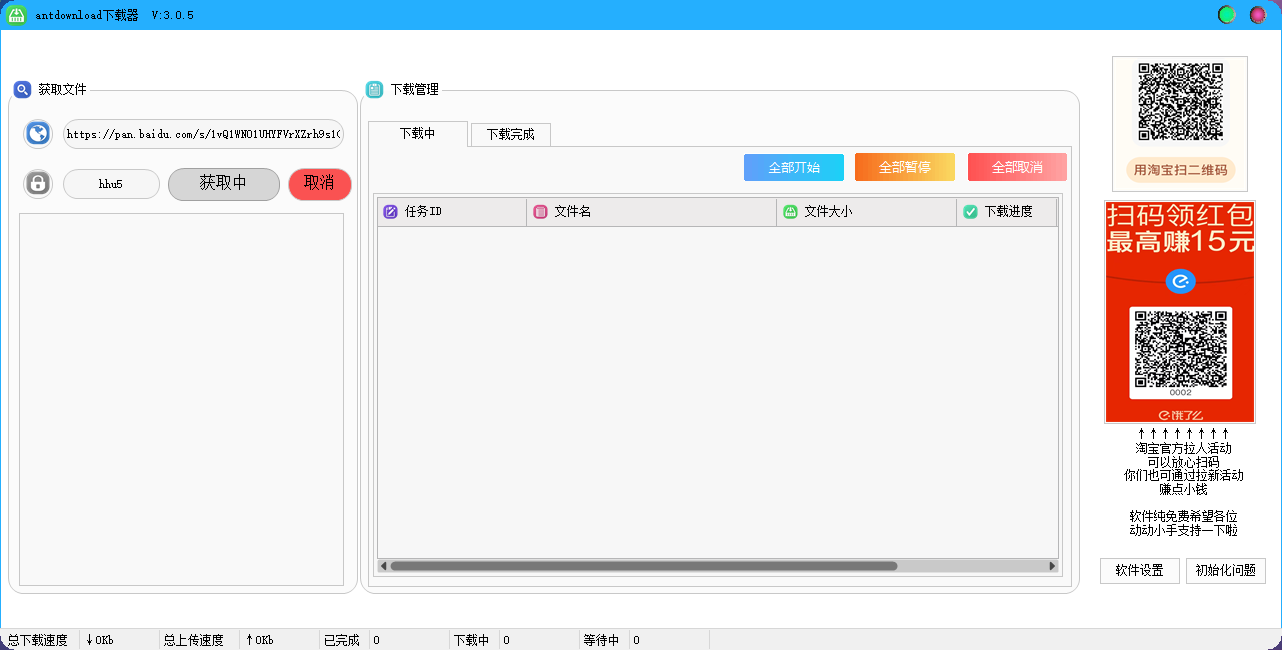Select the 下载中 tab
This screenshot has height=650, width=1282.
pyautogui.click(x=418, y=135)
